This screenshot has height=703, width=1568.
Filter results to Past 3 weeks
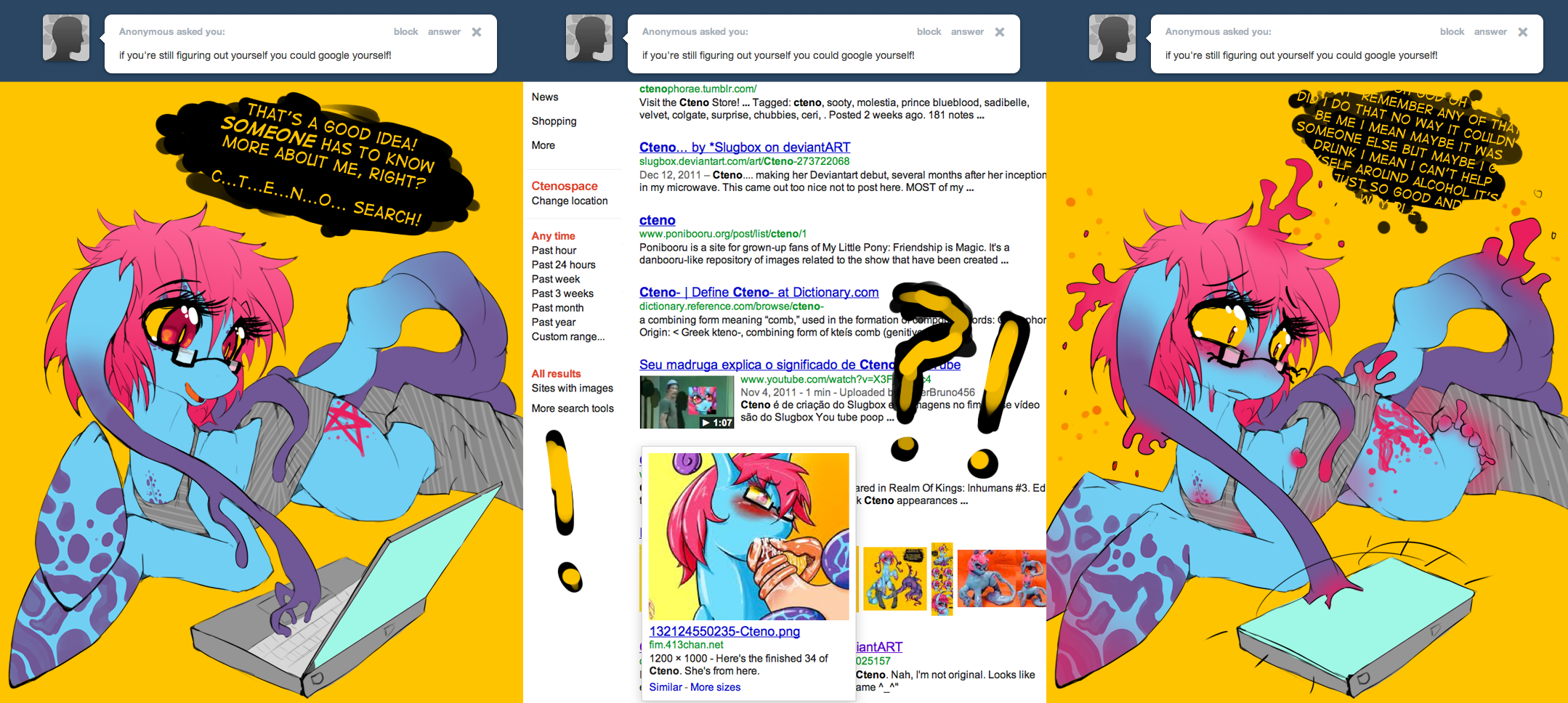coord(562,294)
